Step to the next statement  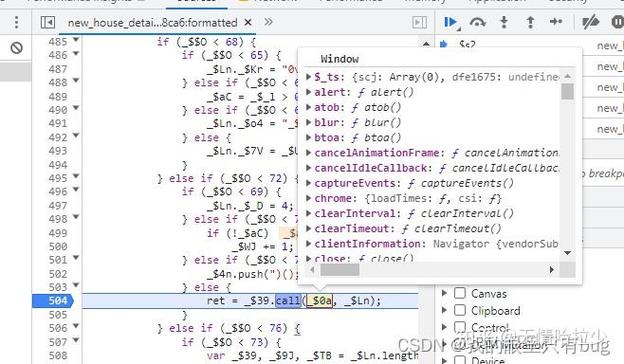click(x=556, y=21)
